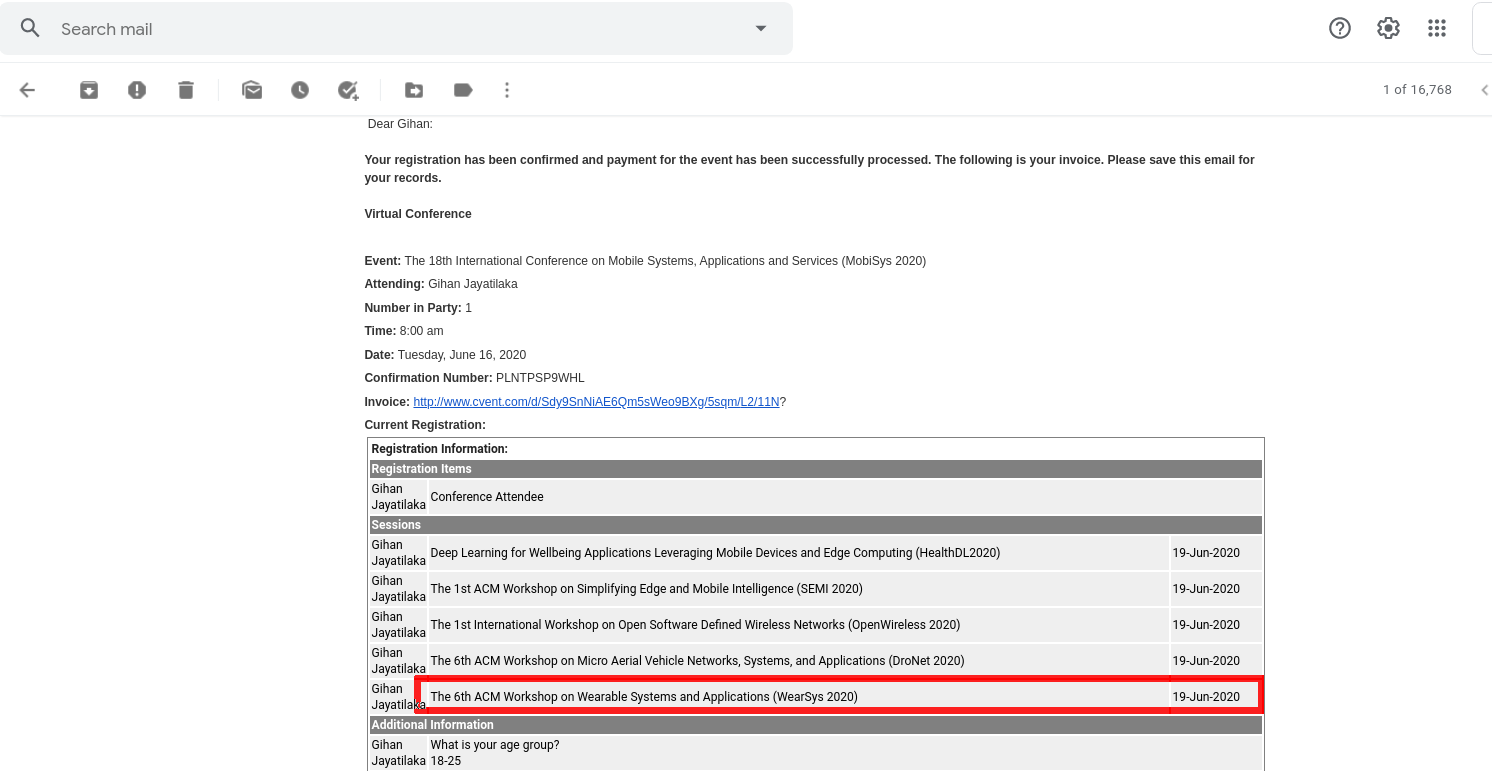Viewport: 1492px width, 771px height.
Task: Open the More options three-dot menu
Action: point(507,90)
